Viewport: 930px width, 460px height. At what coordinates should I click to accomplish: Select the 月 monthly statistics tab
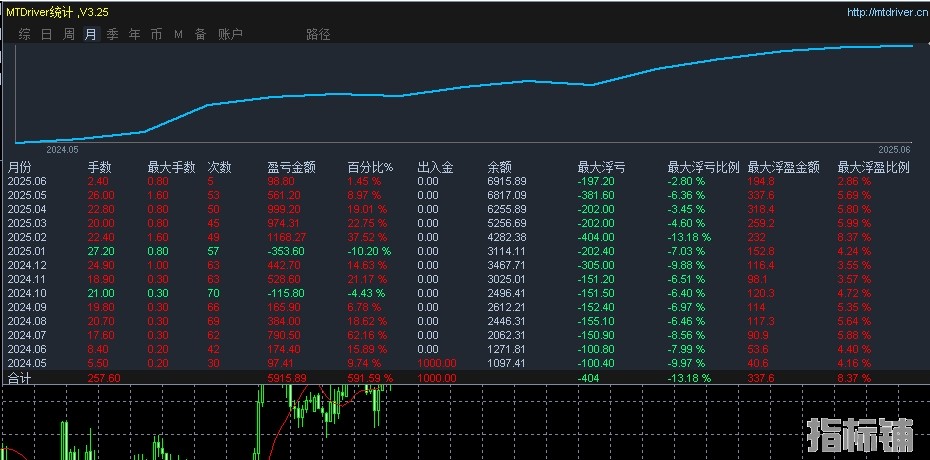[x=90, y=34]
